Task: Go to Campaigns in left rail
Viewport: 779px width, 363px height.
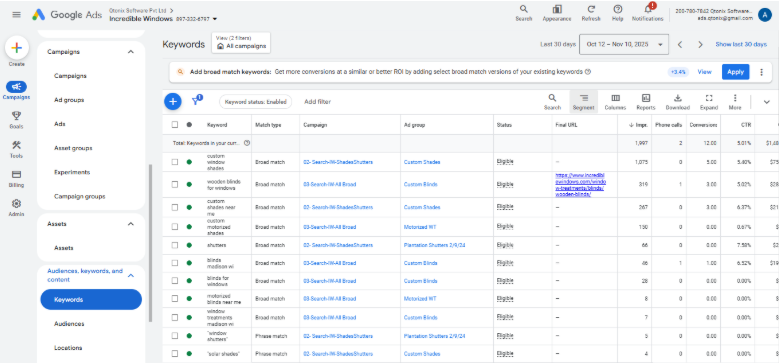Action: (x=16, y=90)
